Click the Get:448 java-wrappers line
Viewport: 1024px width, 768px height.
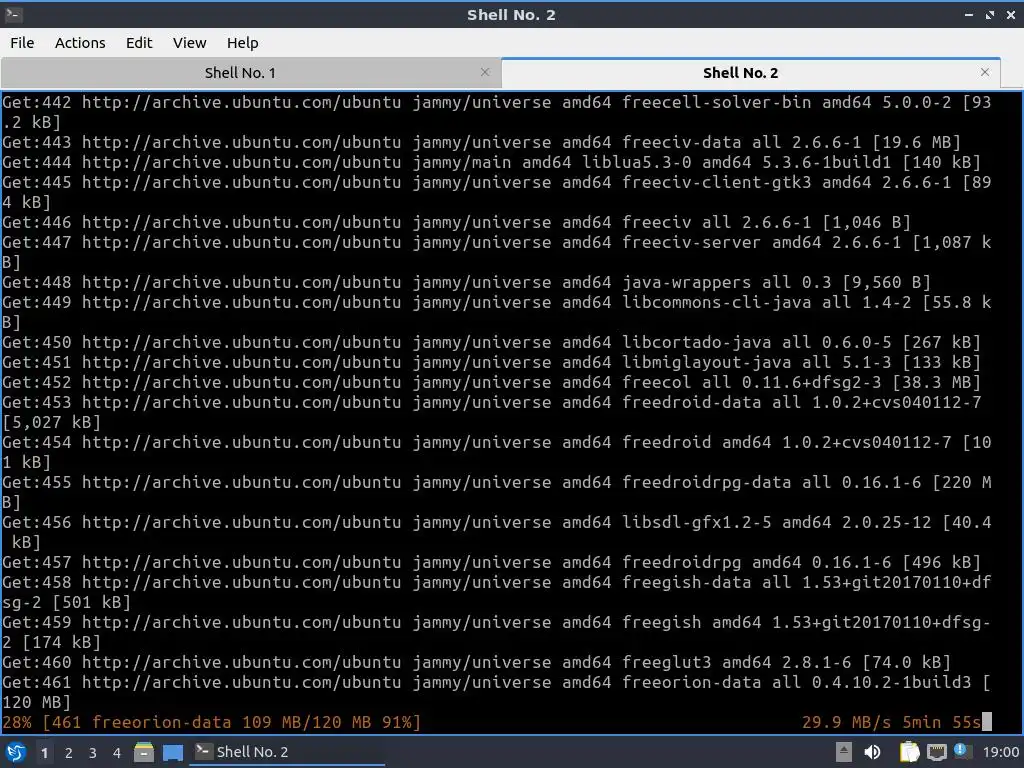point(466,282)
